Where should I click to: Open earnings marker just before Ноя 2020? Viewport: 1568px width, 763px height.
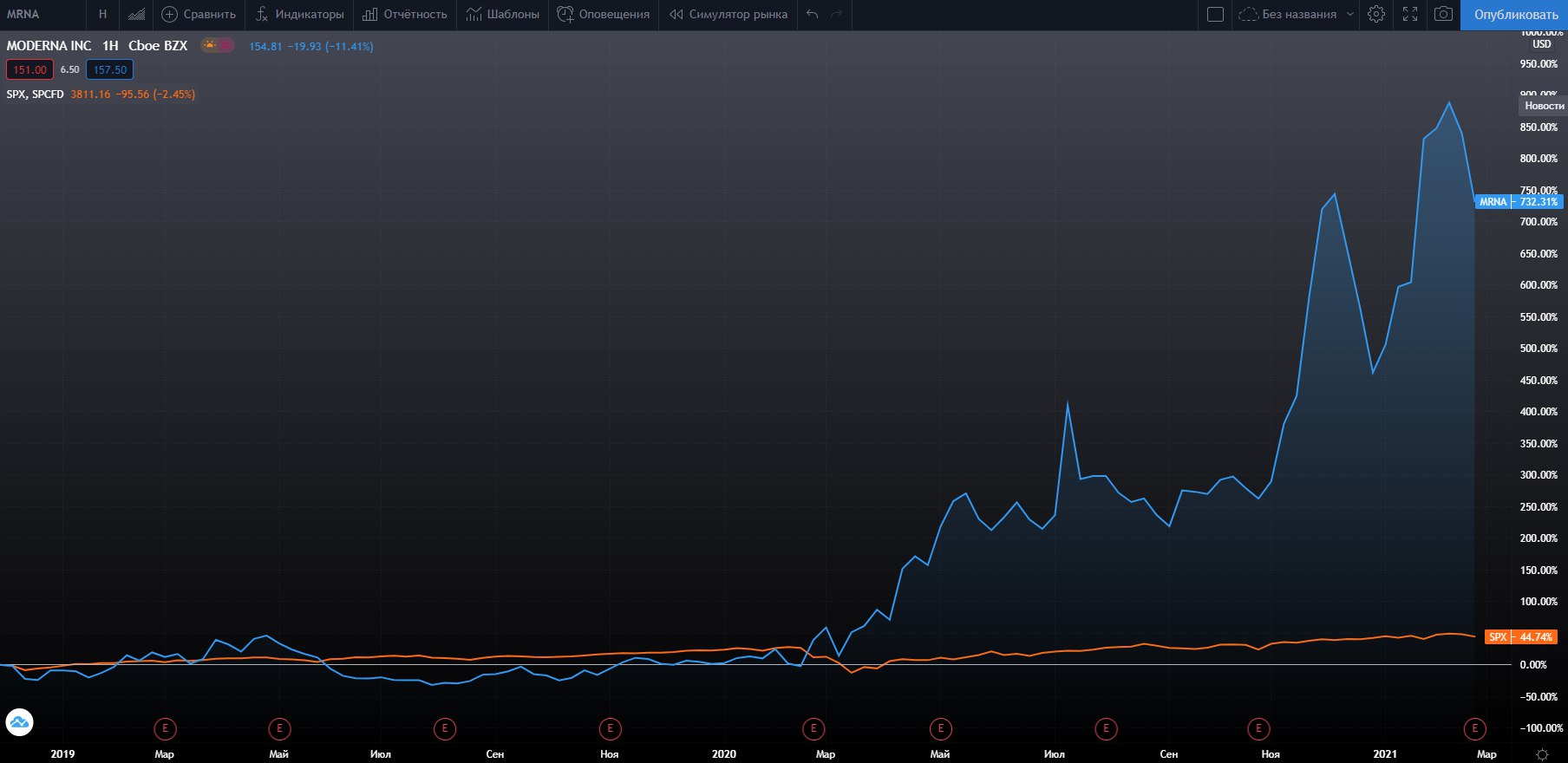(x=1258, y=728)
